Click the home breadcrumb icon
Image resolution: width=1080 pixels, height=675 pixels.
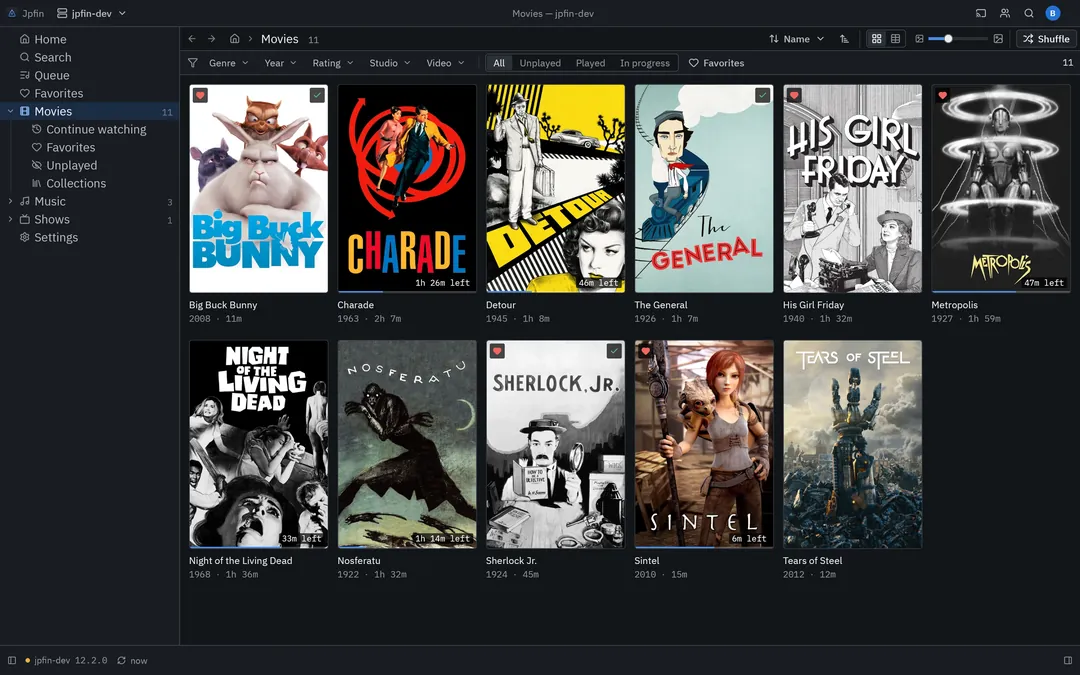pos(235,39)
